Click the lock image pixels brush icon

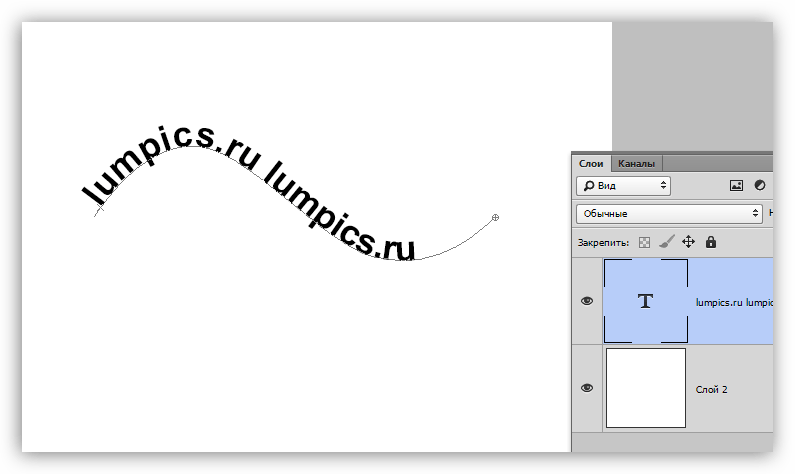click(666, 242)
